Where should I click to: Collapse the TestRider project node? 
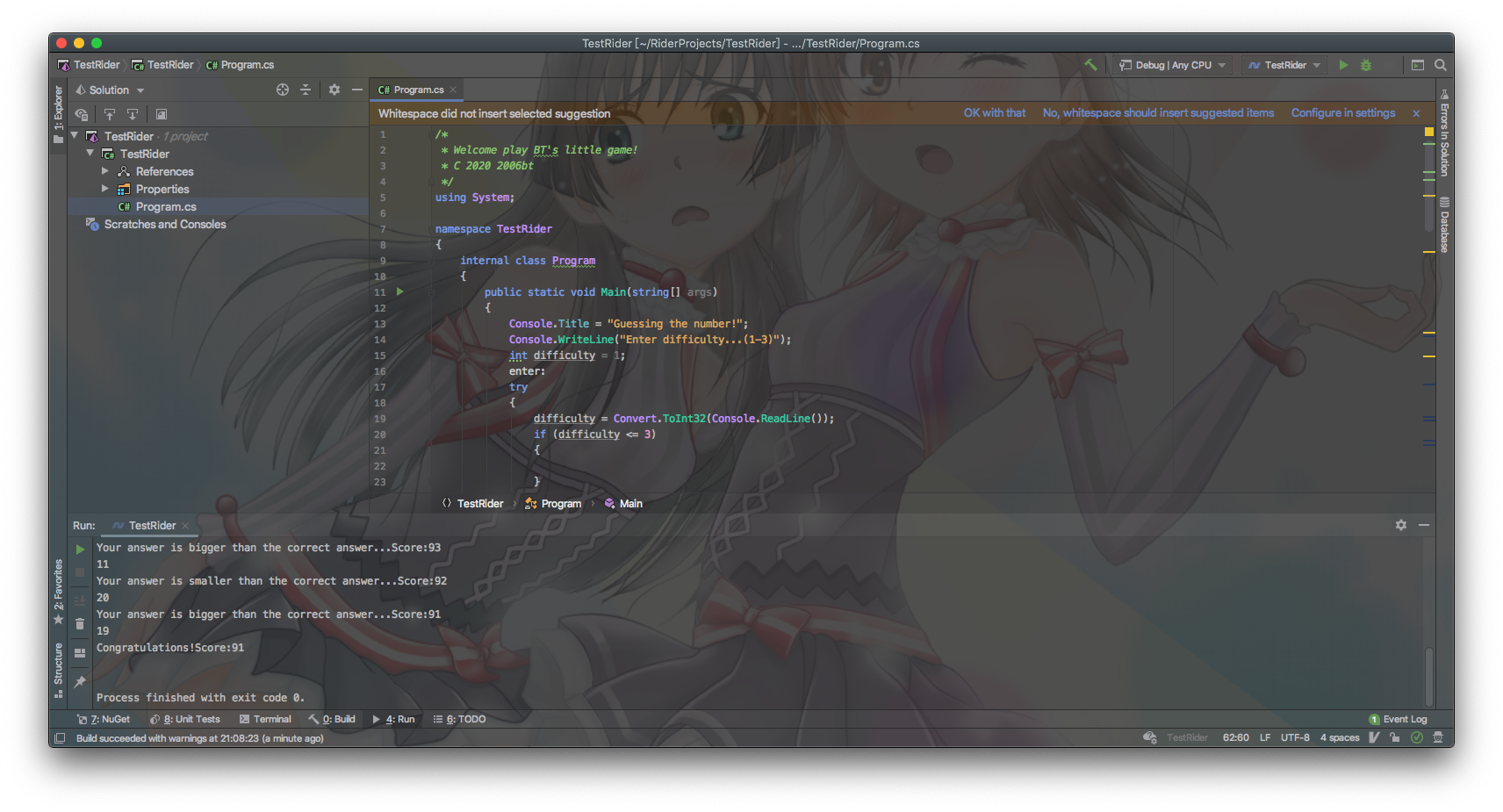point(90,154)
